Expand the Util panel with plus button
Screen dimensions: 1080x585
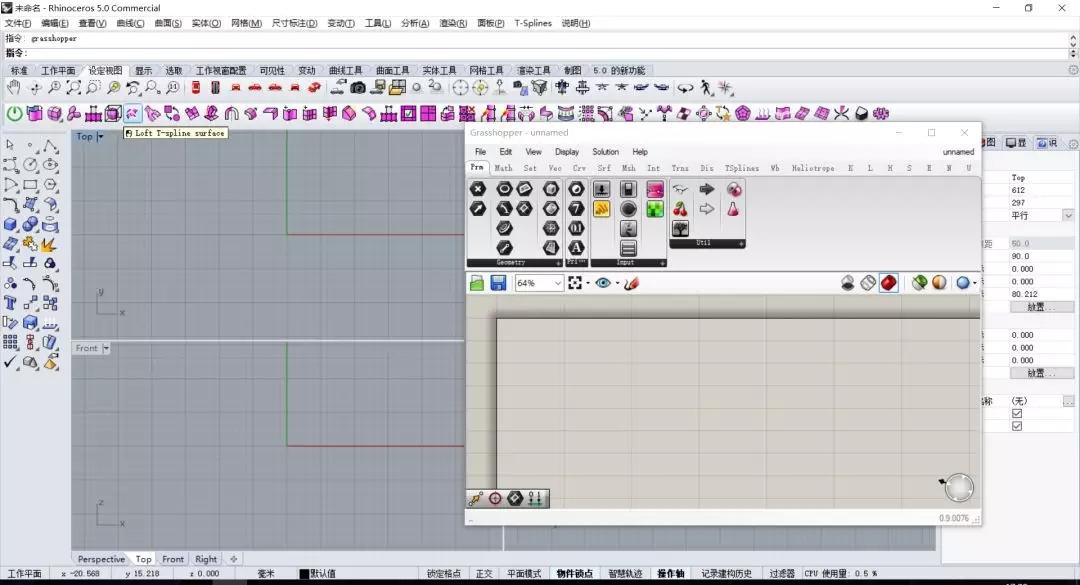(741, 243)
